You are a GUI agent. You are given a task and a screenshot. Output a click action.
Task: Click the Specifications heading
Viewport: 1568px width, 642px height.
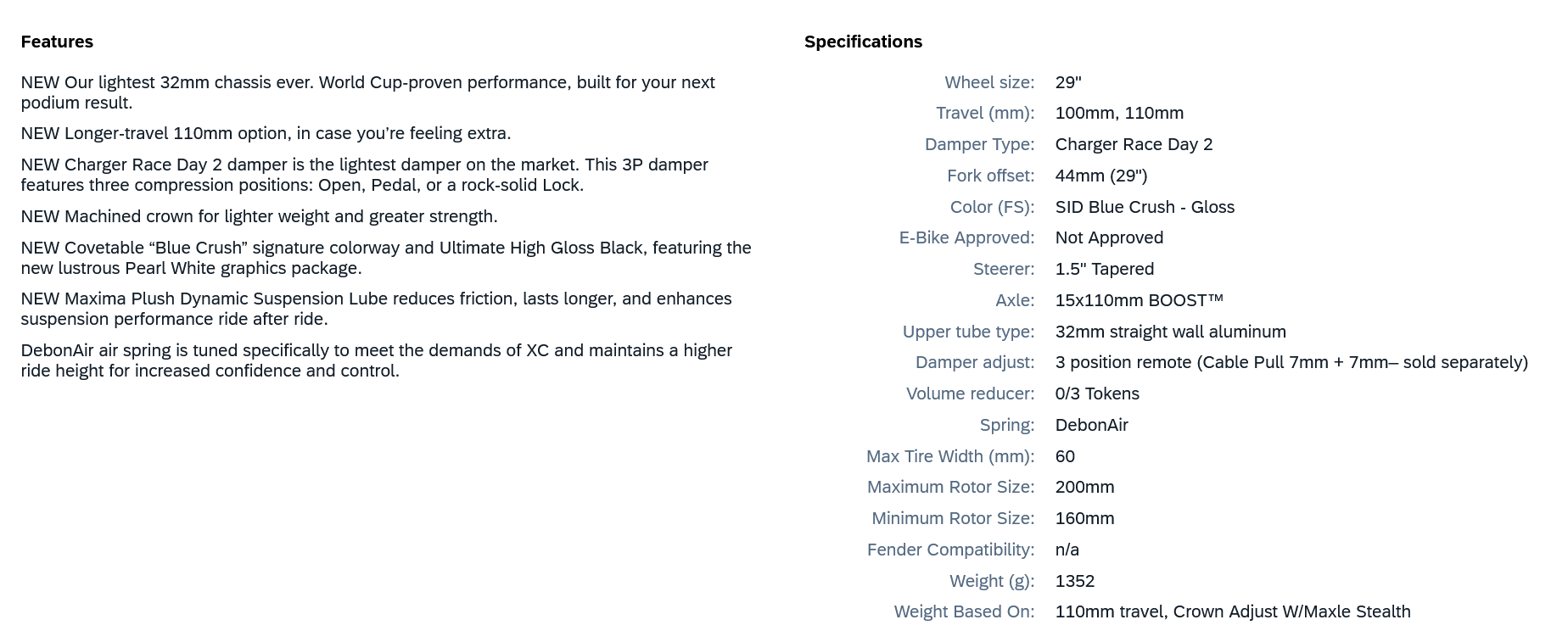(x=863, y=42)
